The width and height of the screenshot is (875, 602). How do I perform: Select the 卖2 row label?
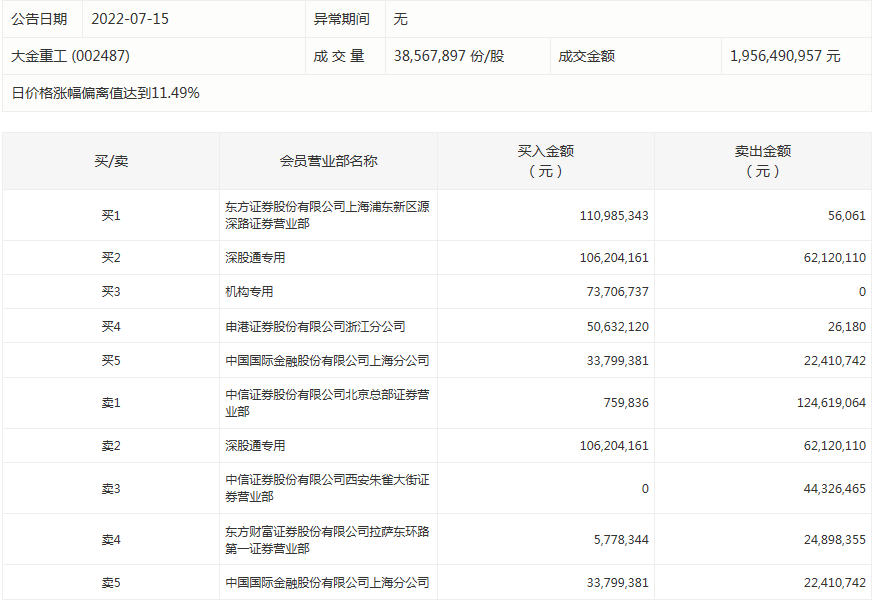click(x=111, y=446)
